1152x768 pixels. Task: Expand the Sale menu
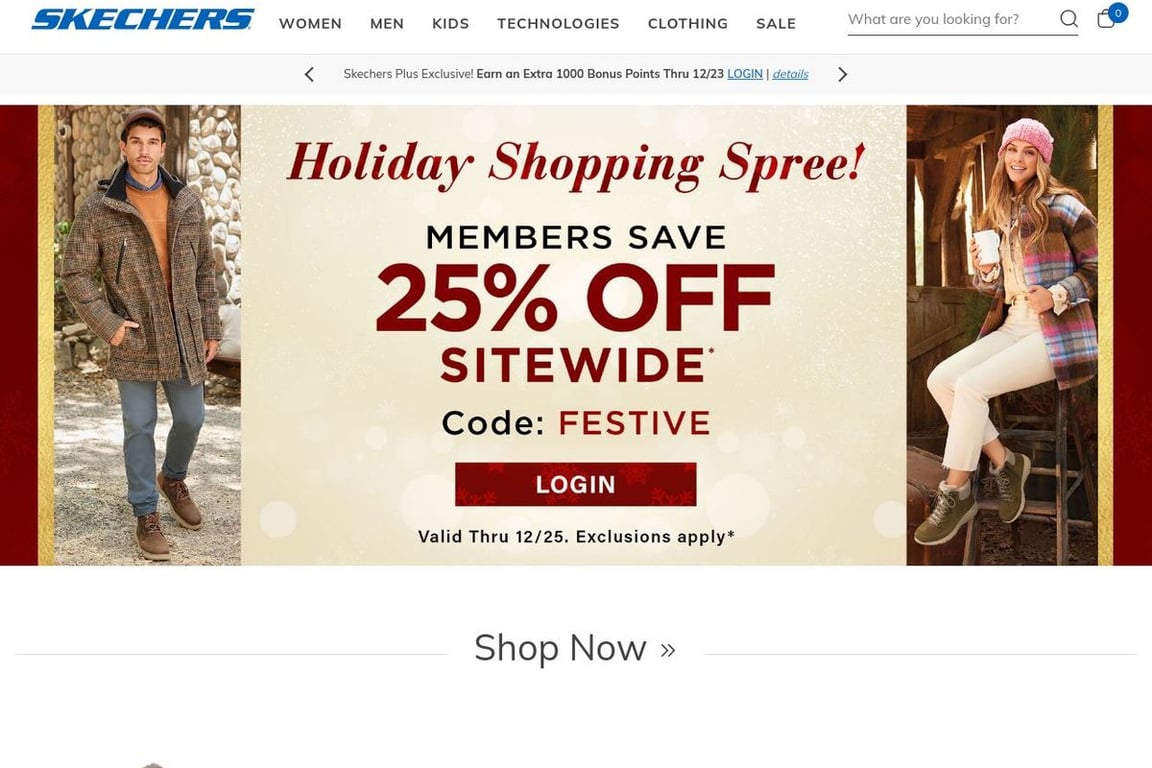[776, 24]
